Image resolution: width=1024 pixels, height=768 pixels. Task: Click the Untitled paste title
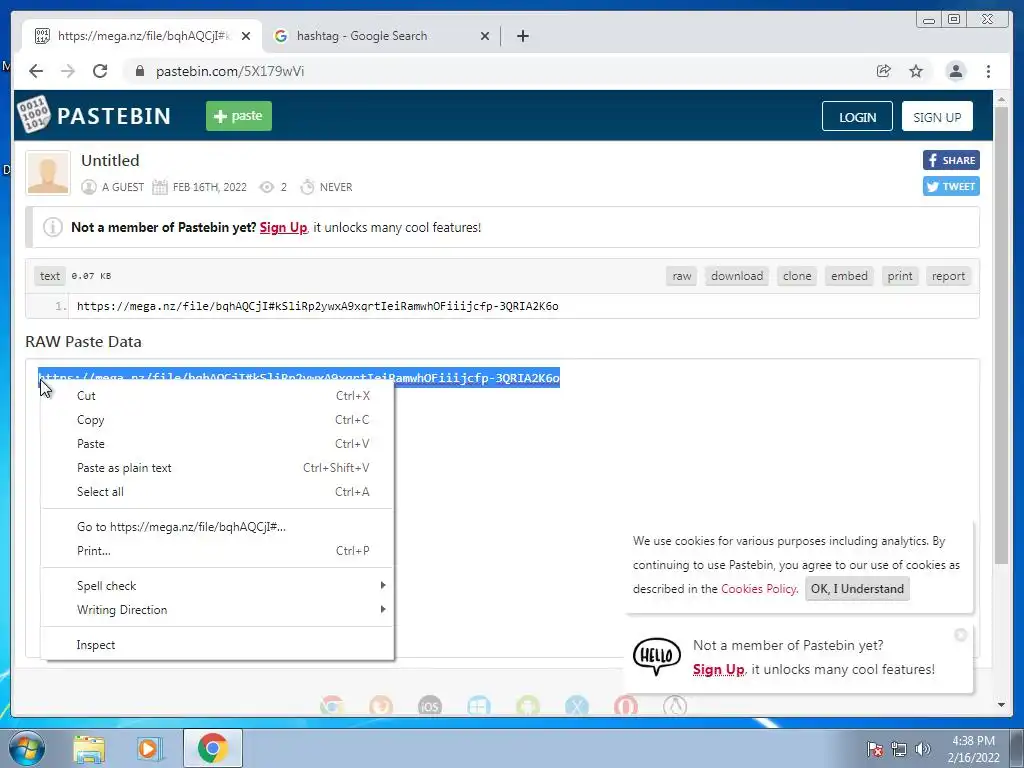coord(110,161)
